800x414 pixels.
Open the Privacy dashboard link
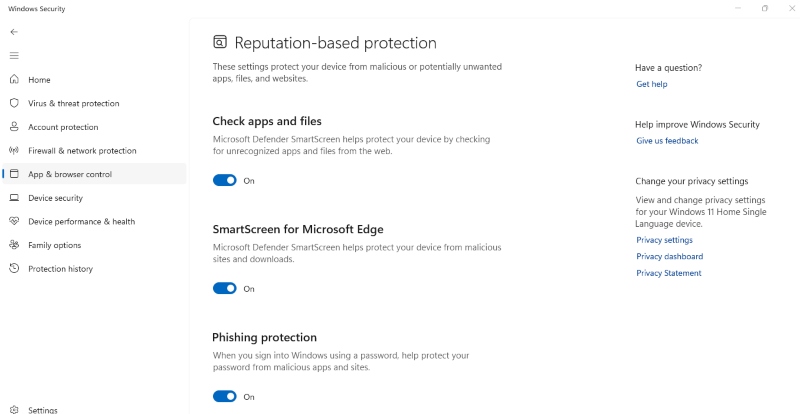[x=669, y=257]
